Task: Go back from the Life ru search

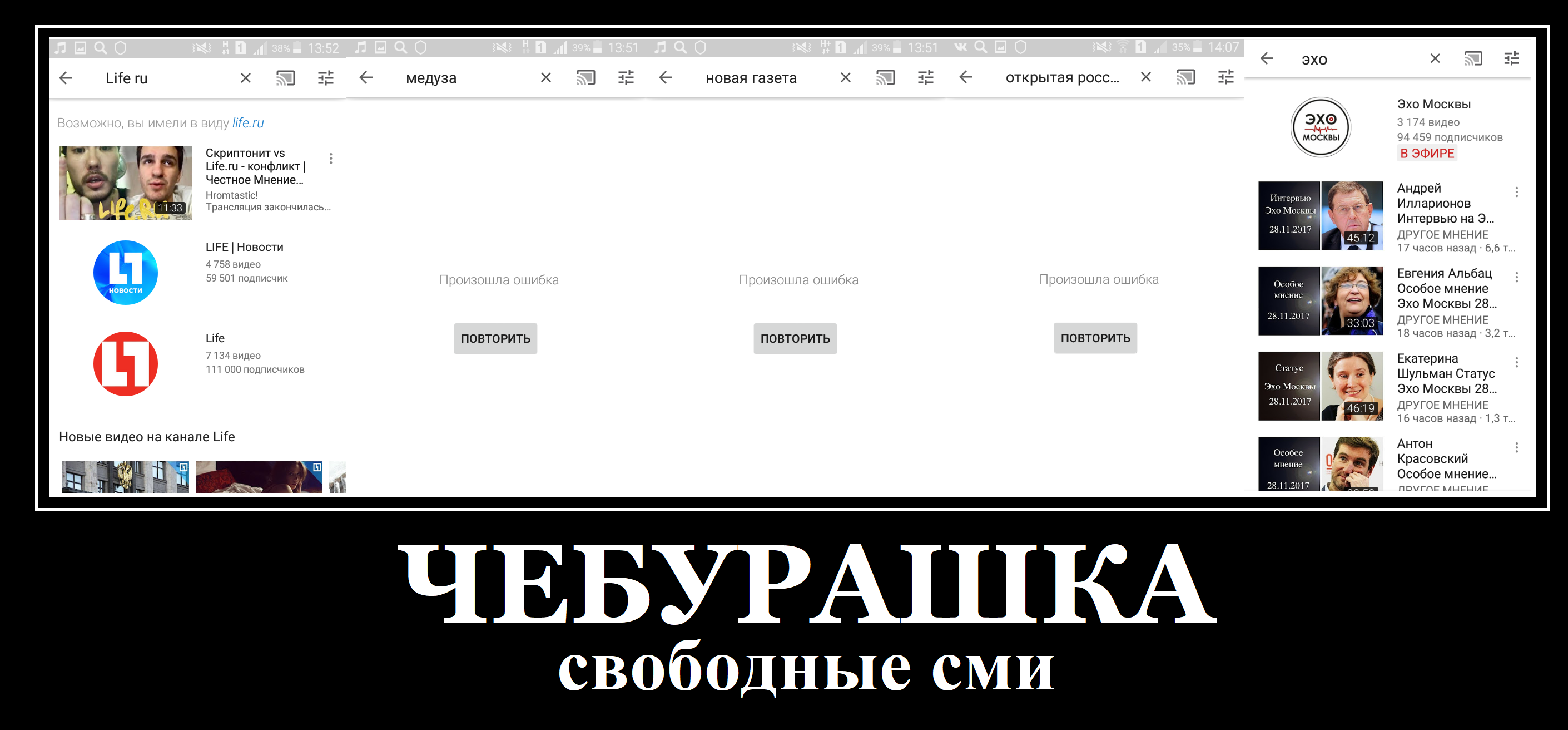Action: pyautogui.click(x=66, y=78)
